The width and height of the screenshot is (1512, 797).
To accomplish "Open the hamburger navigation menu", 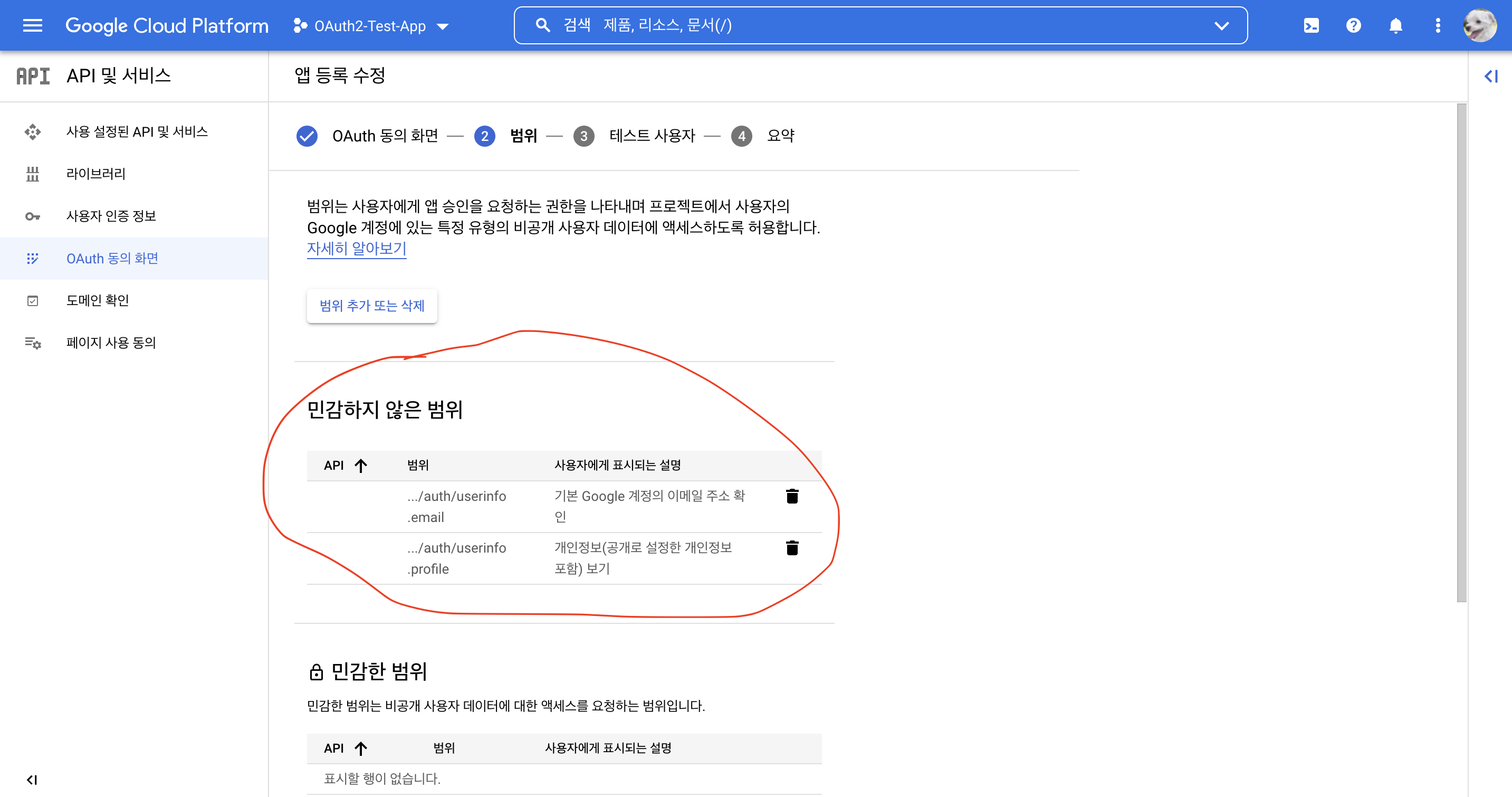I will pos(32,25).
